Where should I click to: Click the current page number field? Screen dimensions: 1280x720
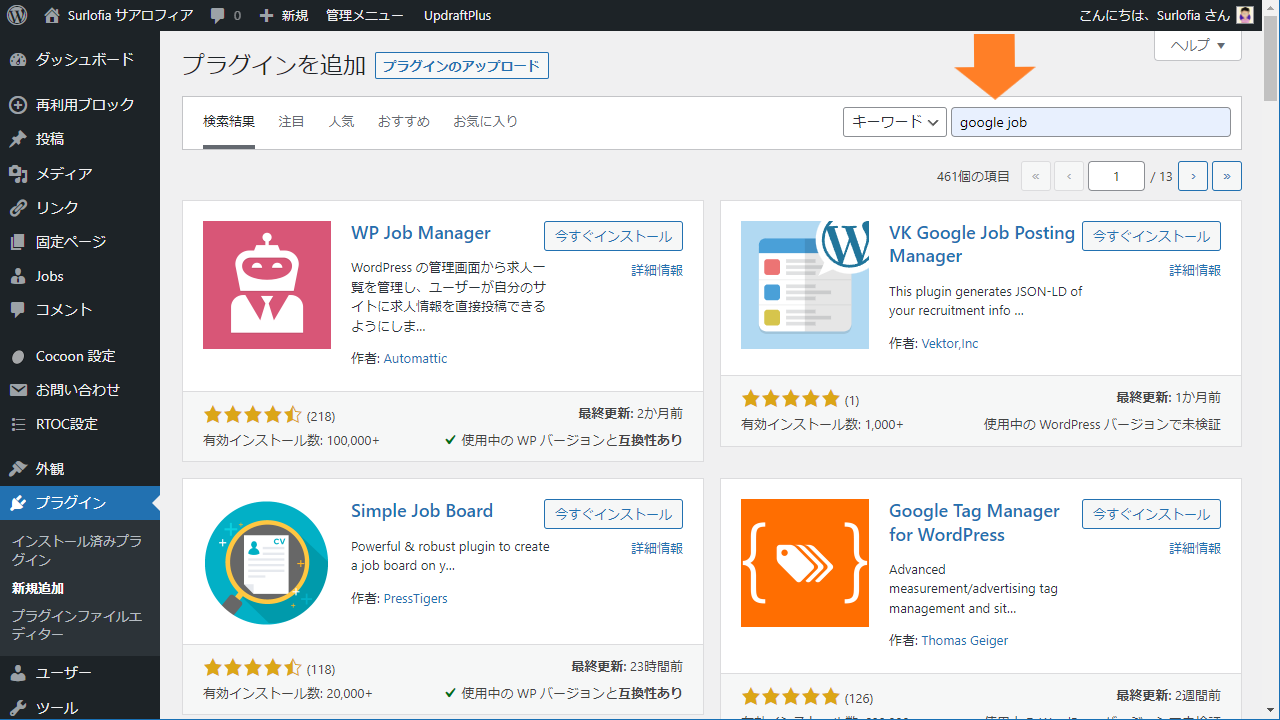pos(1116,176)
